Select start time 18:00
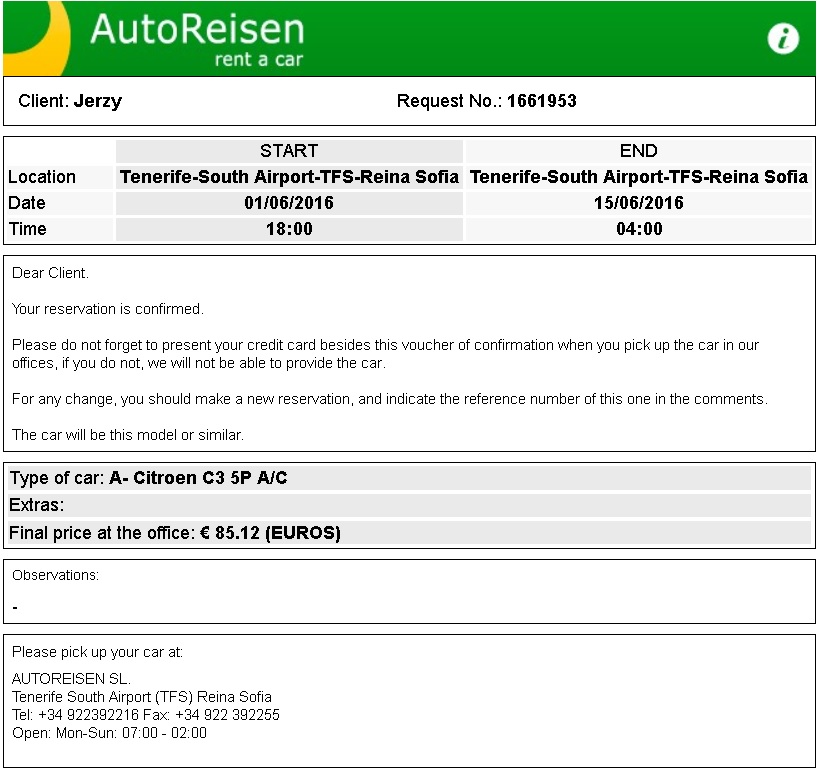822x768 pixels. [289, 229]
